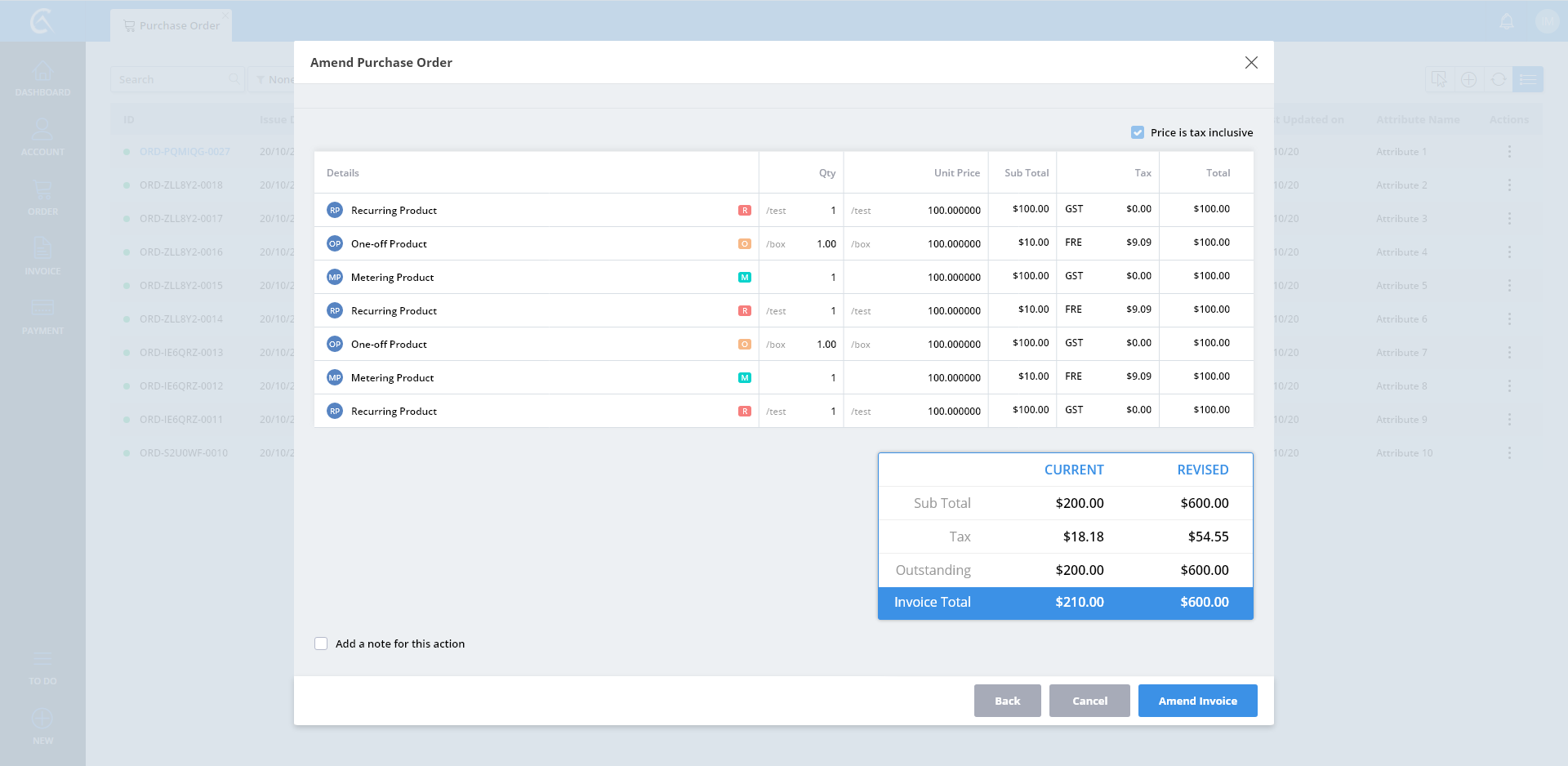This screenshot has height=766, width=1568.
Task: Expand actions menu for Attribute 10 row
Action: [x=1509, y=453]
